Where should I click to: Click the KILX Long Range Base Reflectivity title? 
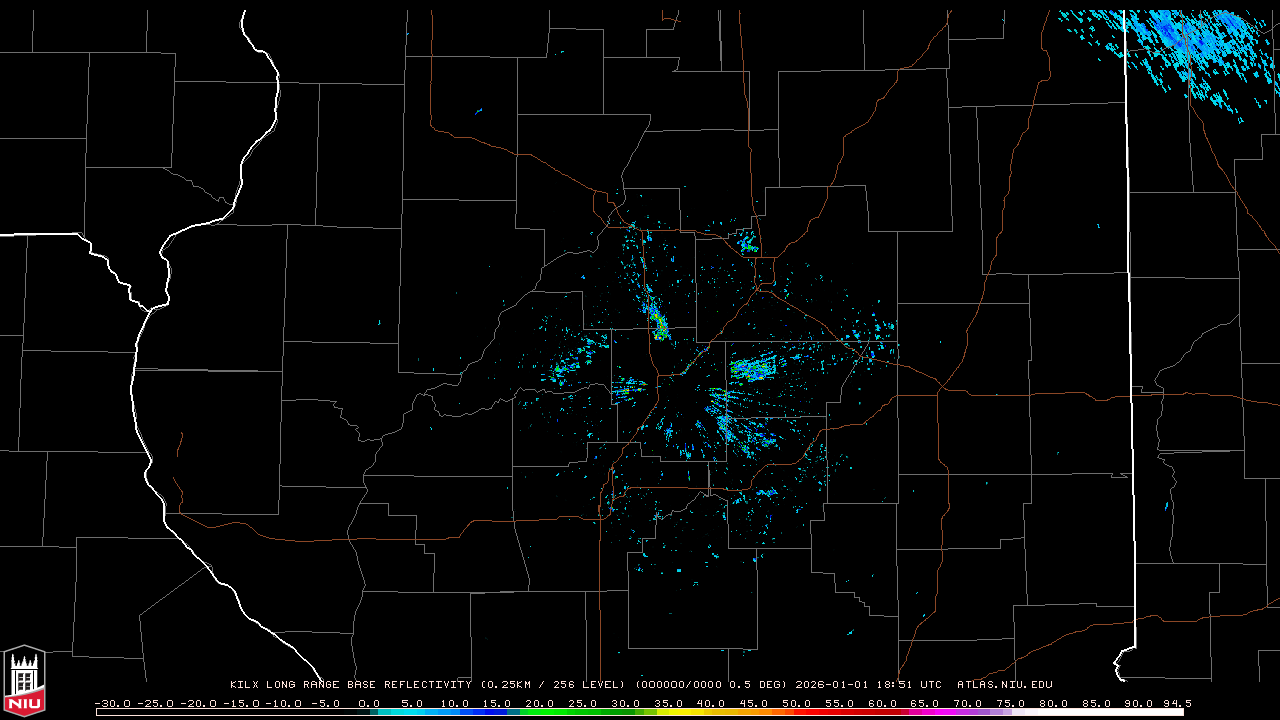click(x=350, y=685)
